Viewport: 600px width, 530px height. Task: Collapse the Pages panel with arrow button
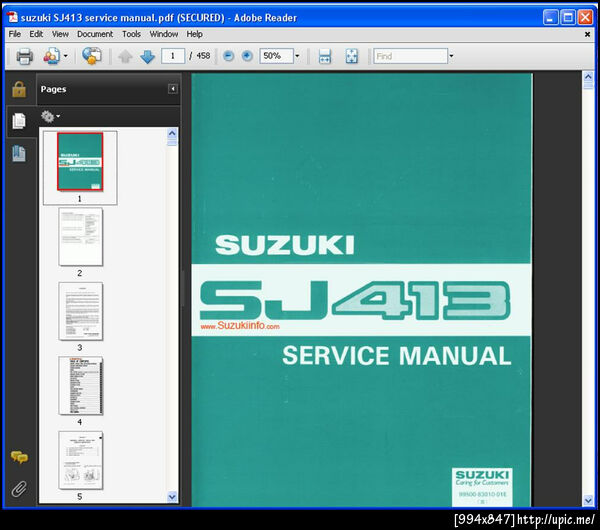point(173,89)
